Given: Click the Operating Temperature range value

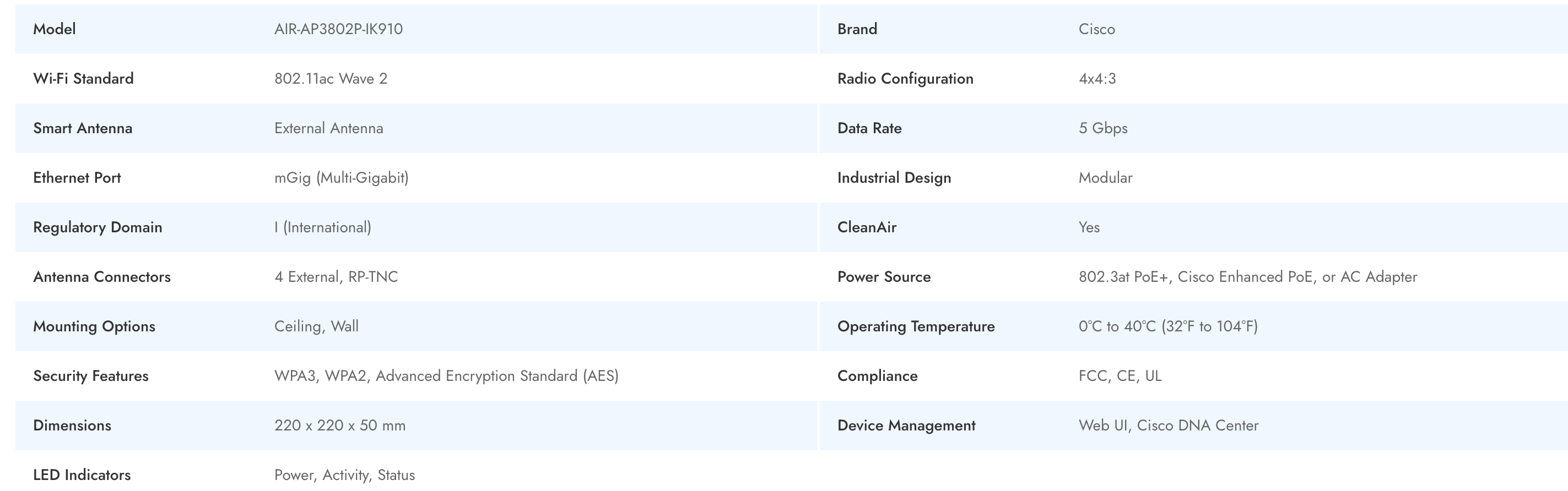Looking at the screenshot, I should tap(1167, 327).
